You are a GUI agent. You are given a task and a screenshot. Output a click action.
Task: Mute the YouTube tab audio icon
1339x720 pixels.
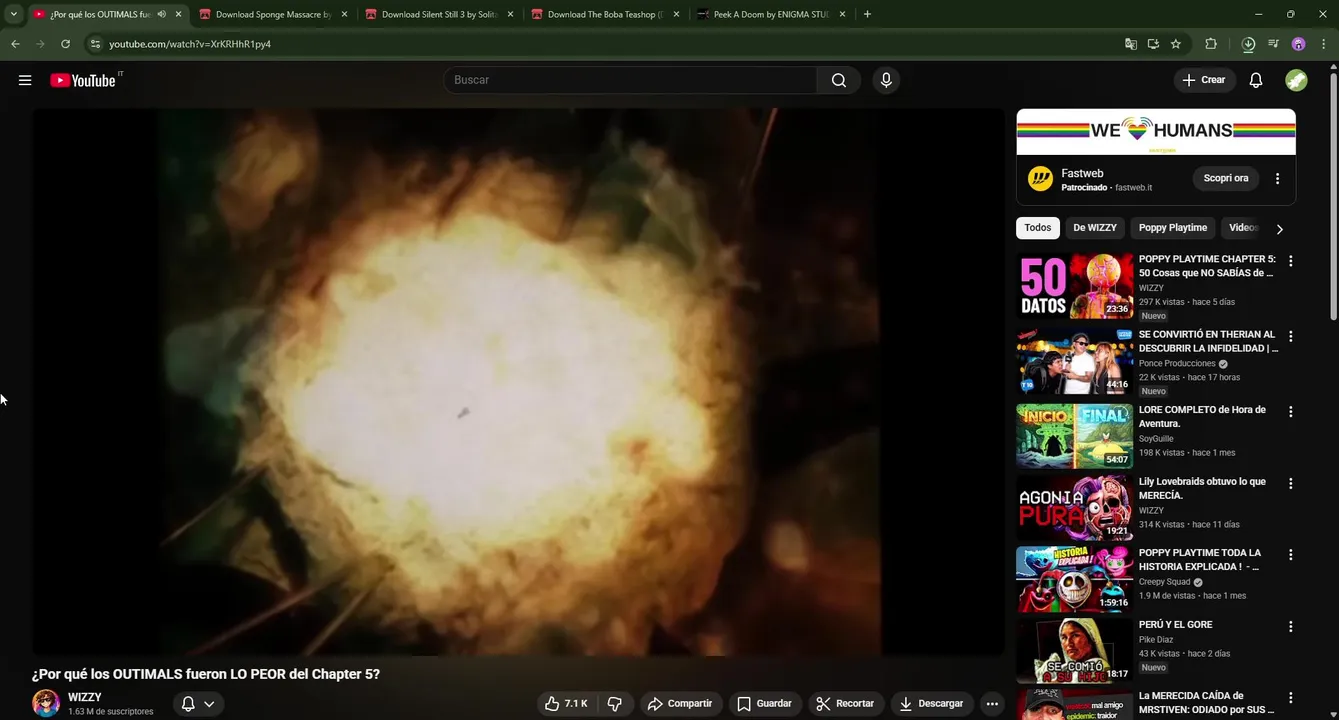pyautogui.click(x=162, y=14)
